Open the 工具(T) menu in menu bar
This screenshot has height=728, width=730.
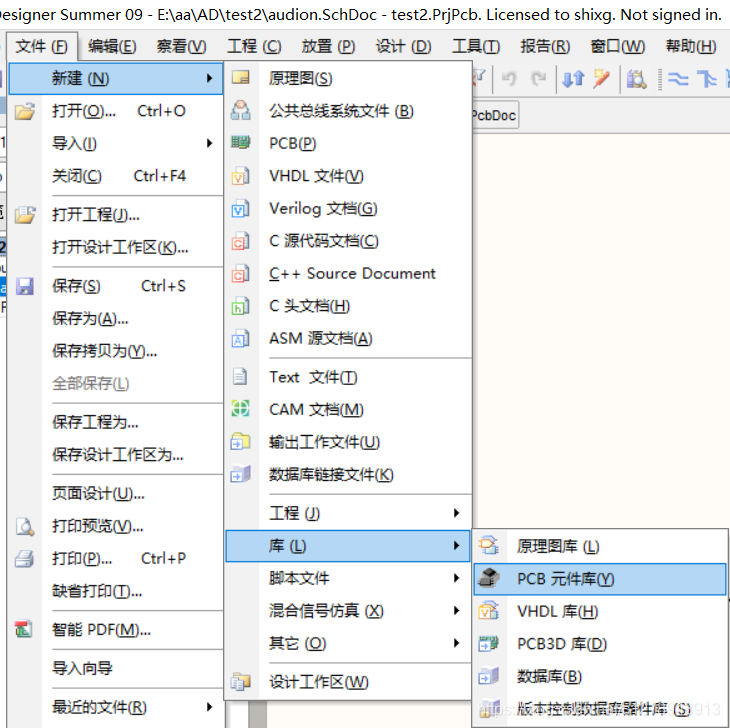click(475, 47)
